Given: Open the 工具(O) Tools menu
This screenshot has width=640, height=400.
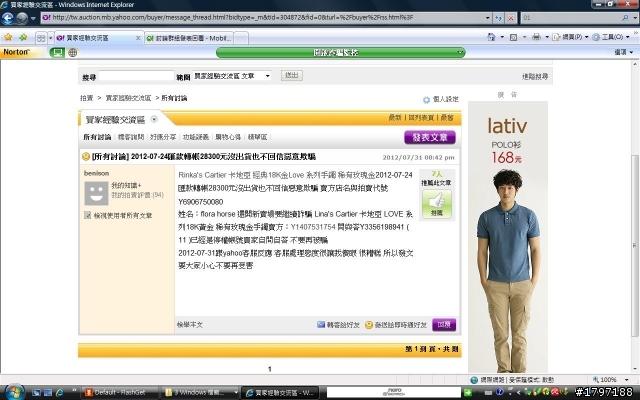Looking at the screenshot, I should click(x=611, y=37).
